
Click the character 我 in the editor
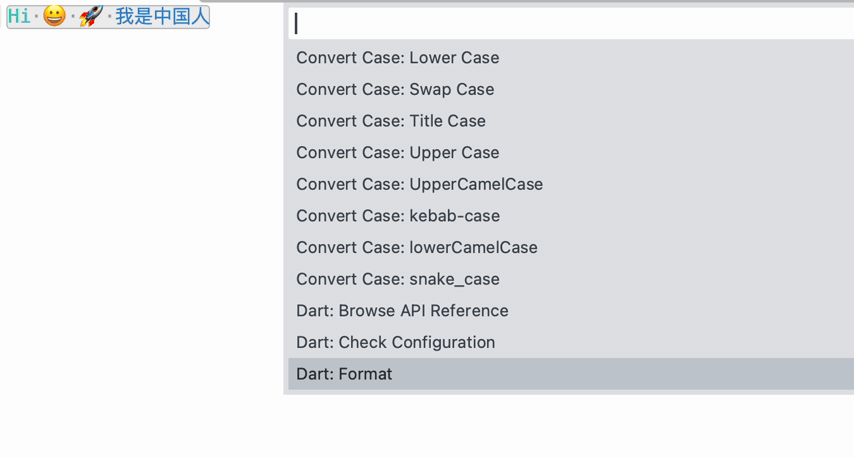[x=124, y=16]
